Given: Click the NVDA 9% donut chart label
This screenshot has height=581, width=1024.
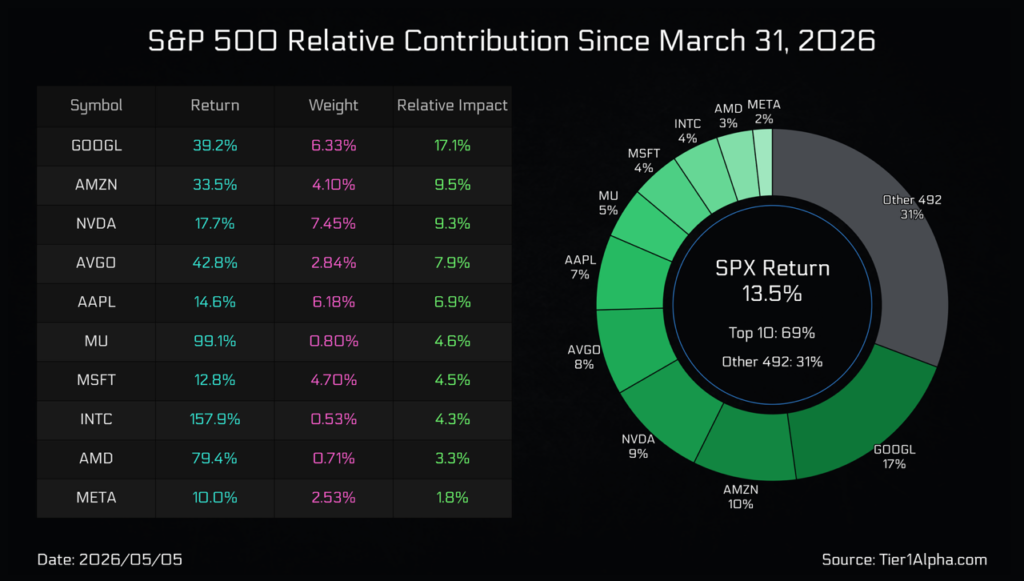Looking at the screenshot, I should (638, 446).
